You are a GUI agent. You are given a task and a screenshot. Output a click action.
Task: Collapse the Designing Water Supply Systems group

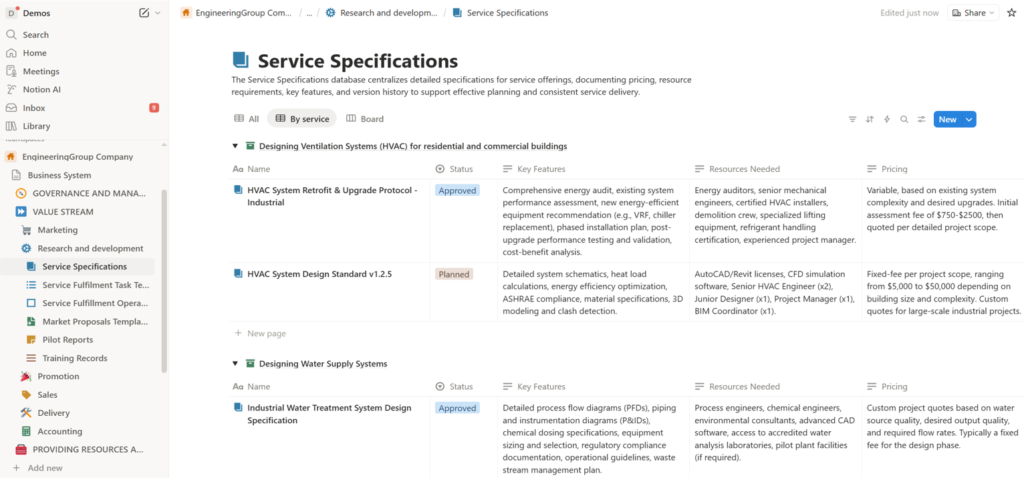(236, 363)
